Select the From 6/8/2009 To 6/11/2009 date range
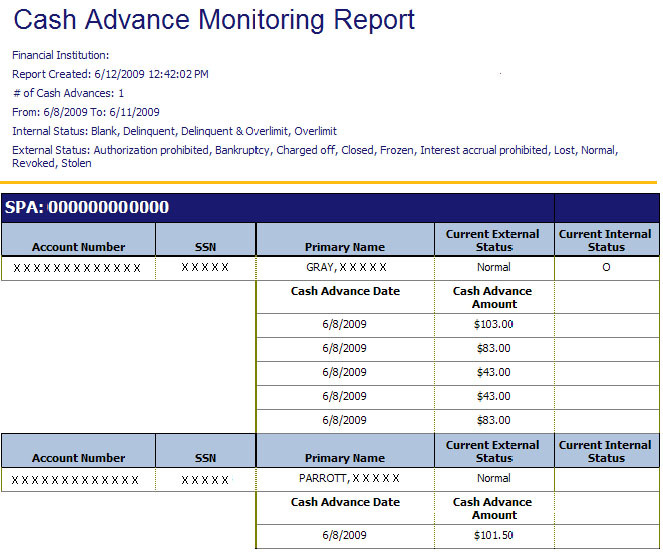Screen dimensions: 663x555 point(86,112)
